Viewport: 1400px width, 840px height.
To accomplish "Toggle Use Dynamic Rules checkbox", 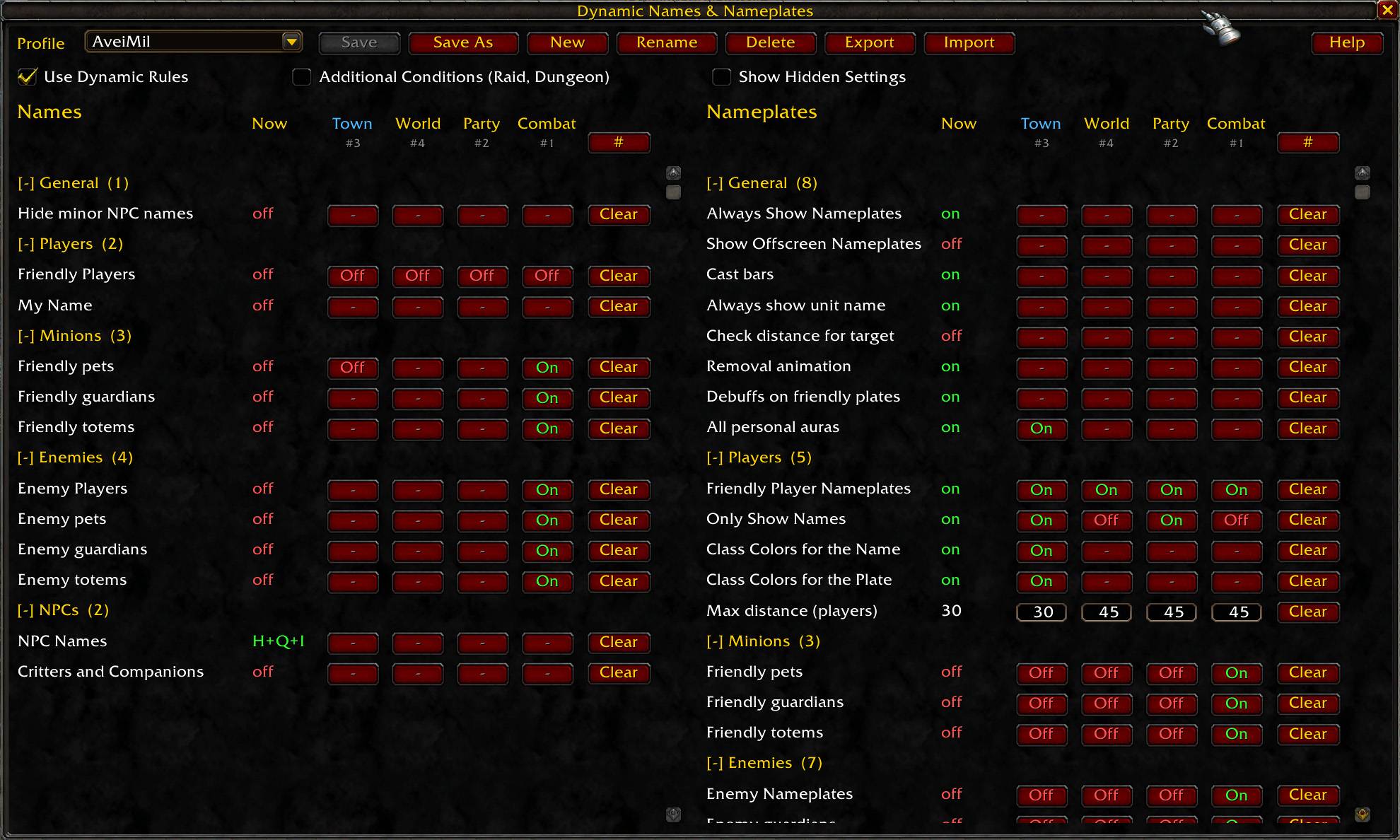I will pyautogui.click(x=27, y=76).
